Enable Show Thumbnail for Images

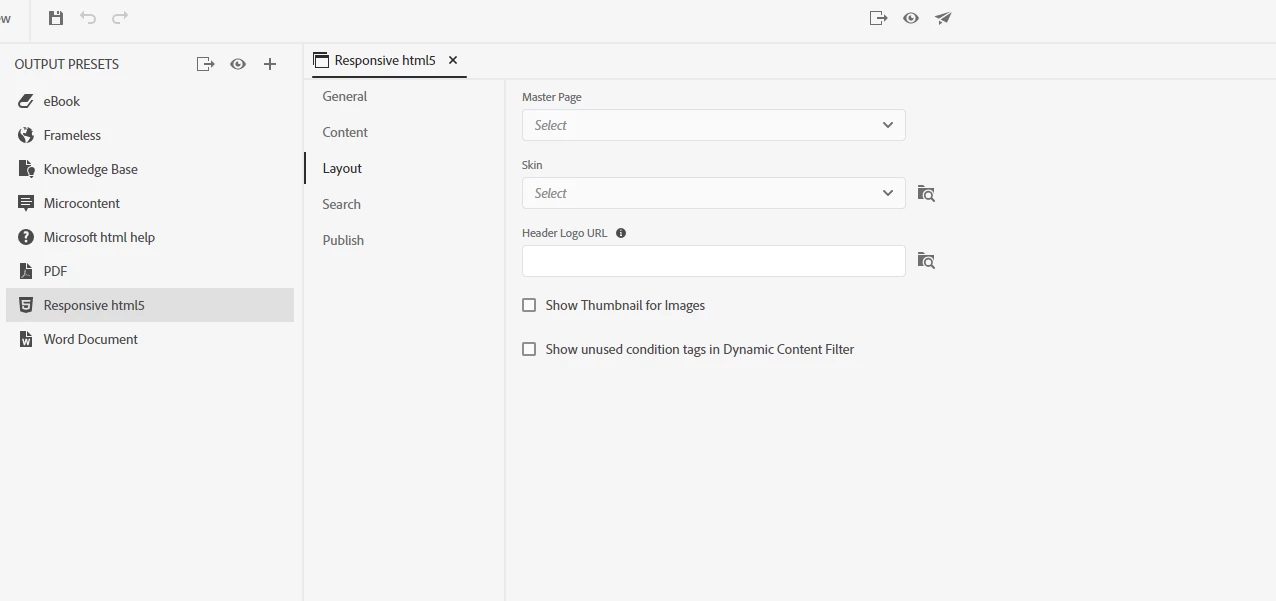tap(529, 305)
